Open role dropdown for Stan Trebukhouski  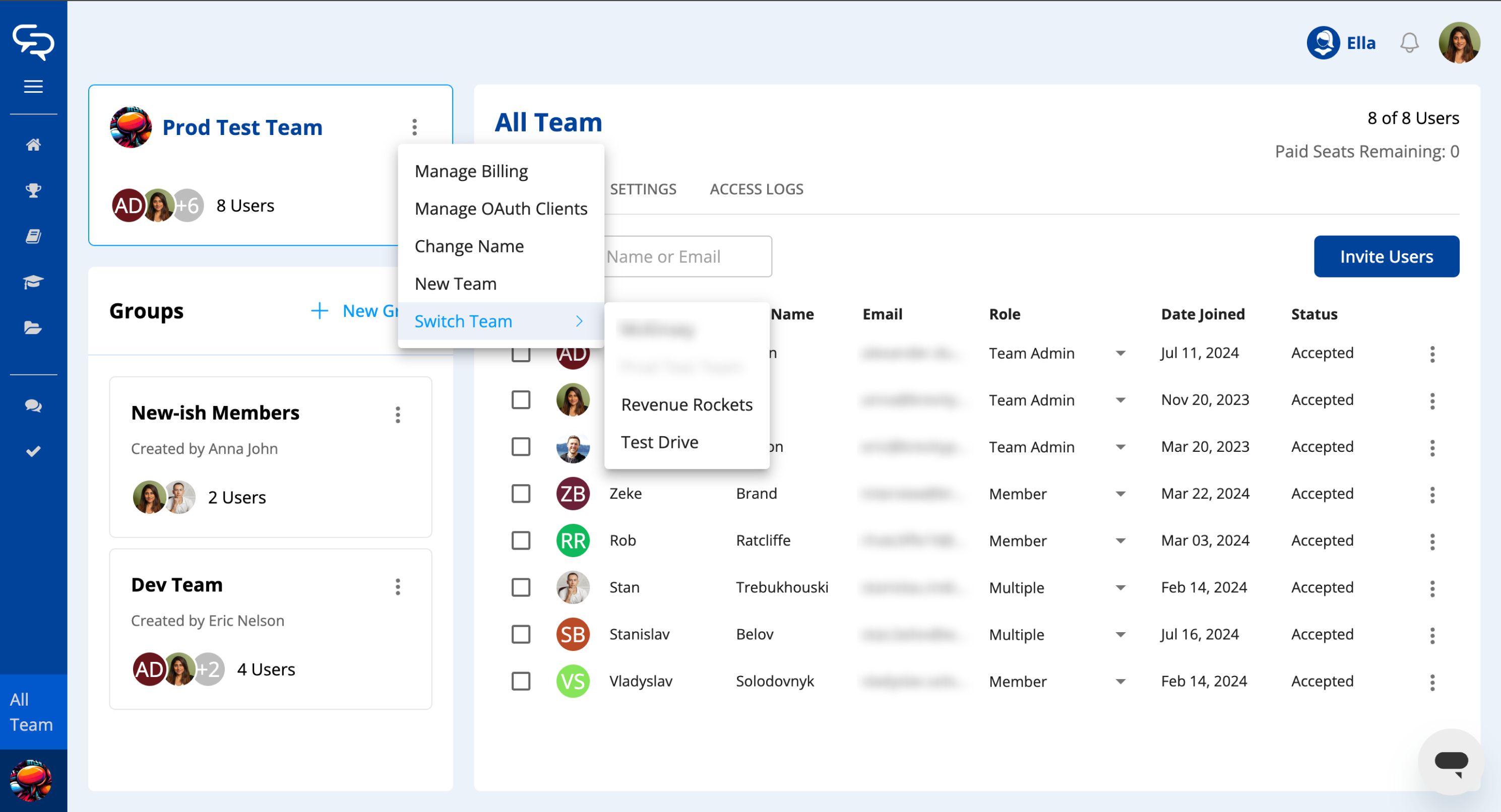tap(1120, 588)
